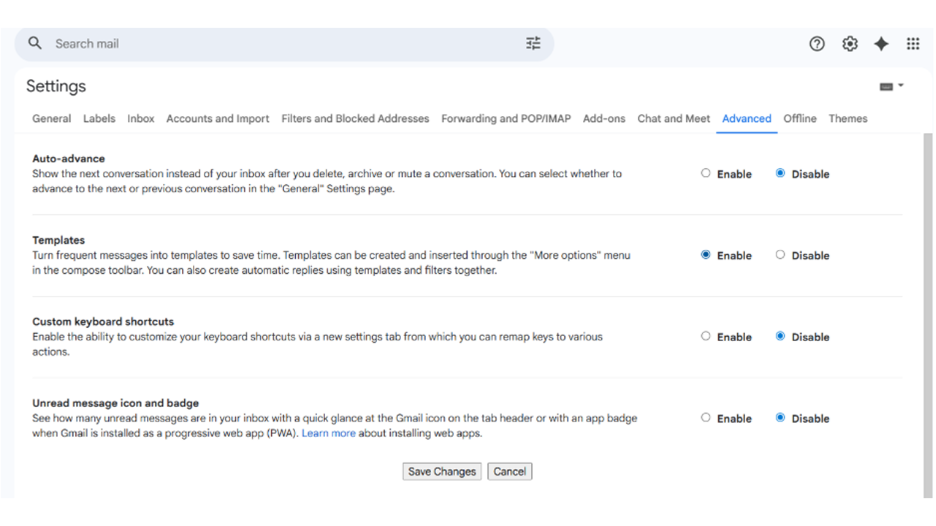Click the Save Changes button

[442, 471]
